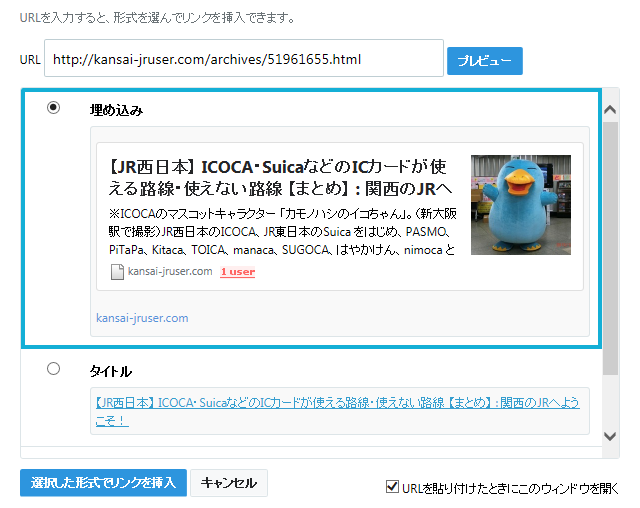
Task: Click the scrollbar up arrow
Action: [610, 110]
